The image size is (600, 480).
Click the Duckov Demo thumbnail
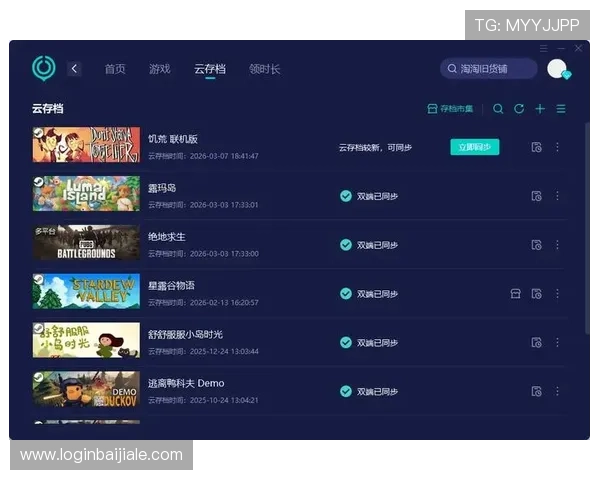click(x=86, y=389)
